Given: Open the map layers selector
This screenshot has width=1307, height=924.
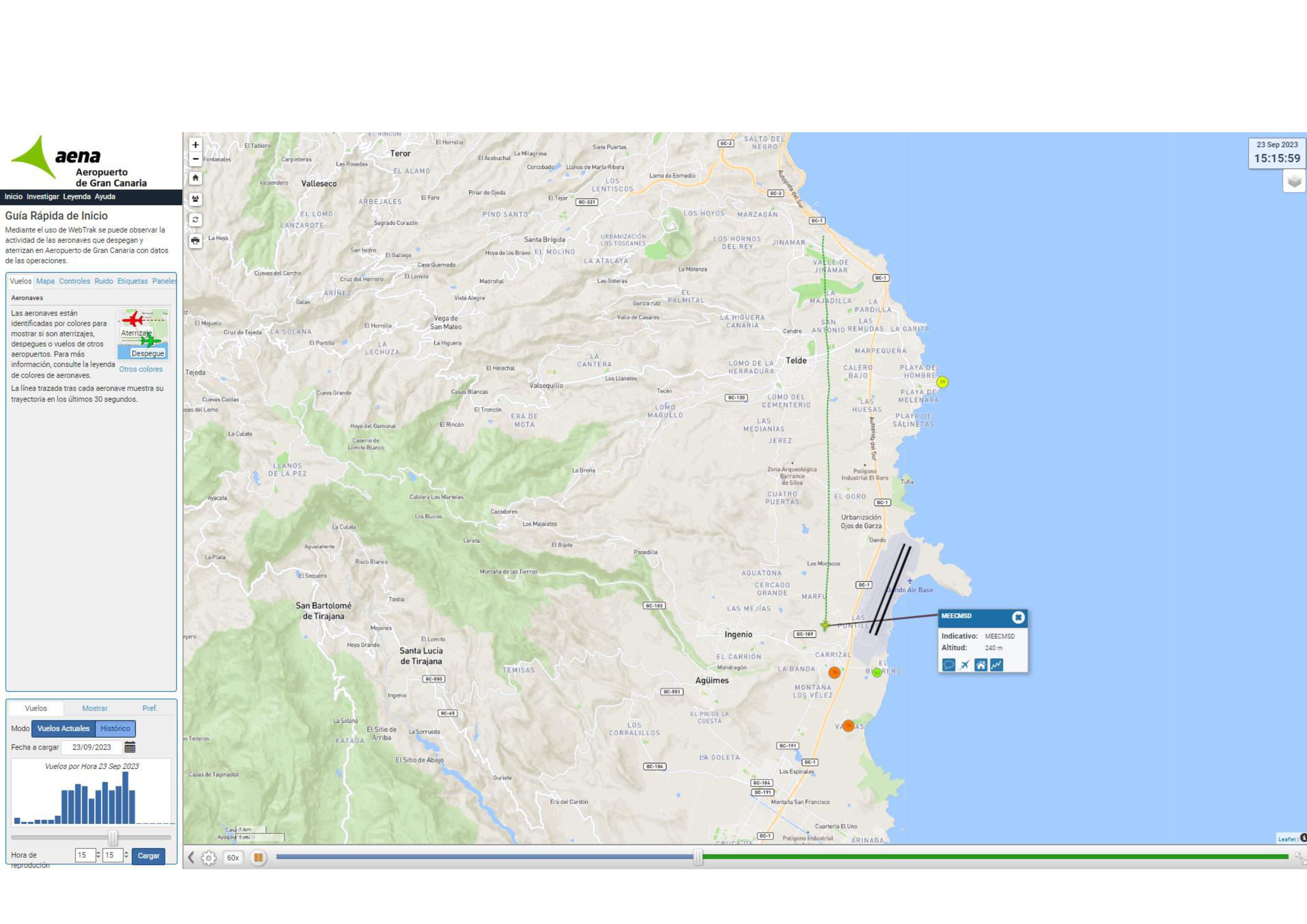Looking at the screenshot, I should pyautogui.click(x=1294, y=181).
